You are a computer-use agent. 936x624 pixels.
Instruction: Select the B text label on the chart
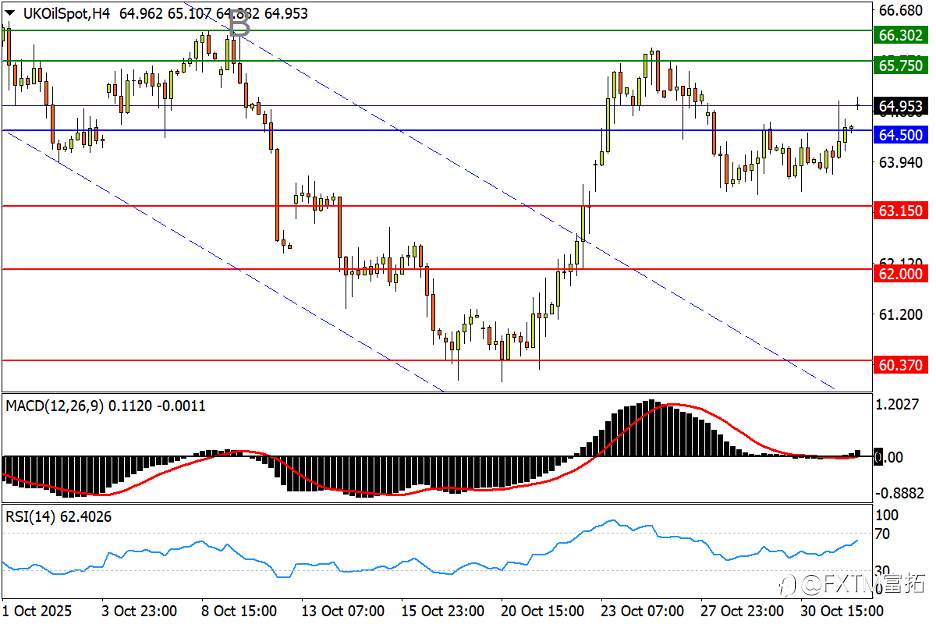[x=239, y=25]
